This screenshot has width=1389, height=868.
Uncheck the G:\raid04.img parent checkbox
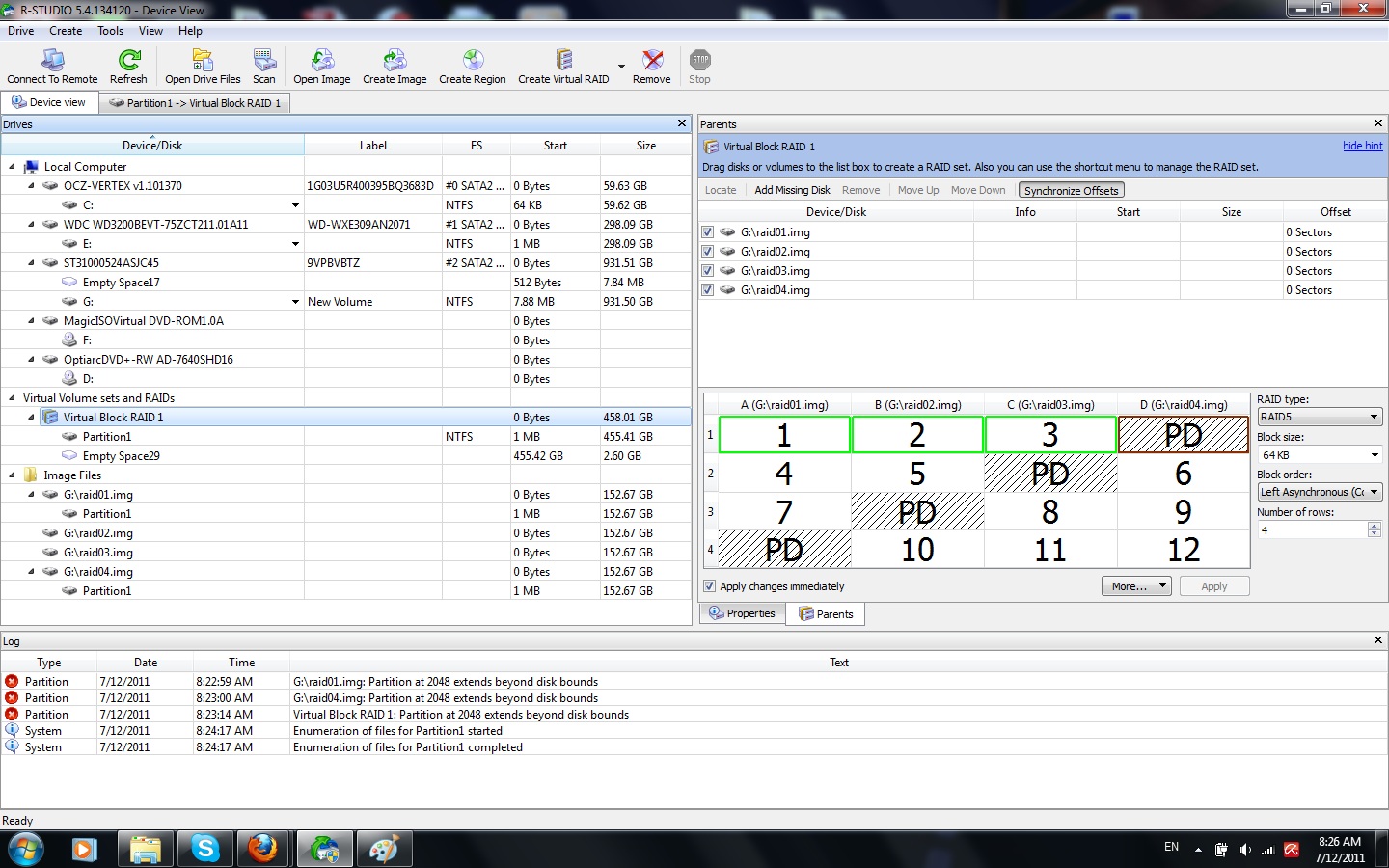708,290
